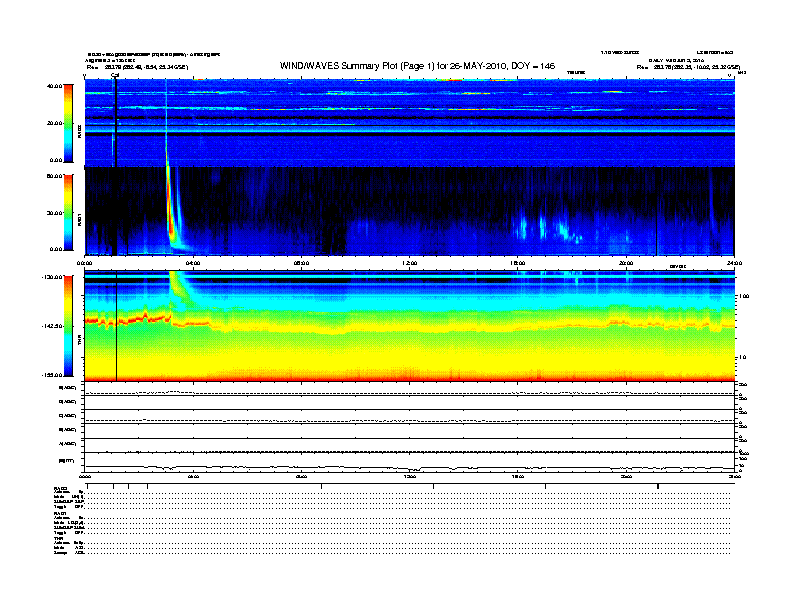Click the TNR color scale bar
This screenshot has height=612, width=792.
coord(68,326)
